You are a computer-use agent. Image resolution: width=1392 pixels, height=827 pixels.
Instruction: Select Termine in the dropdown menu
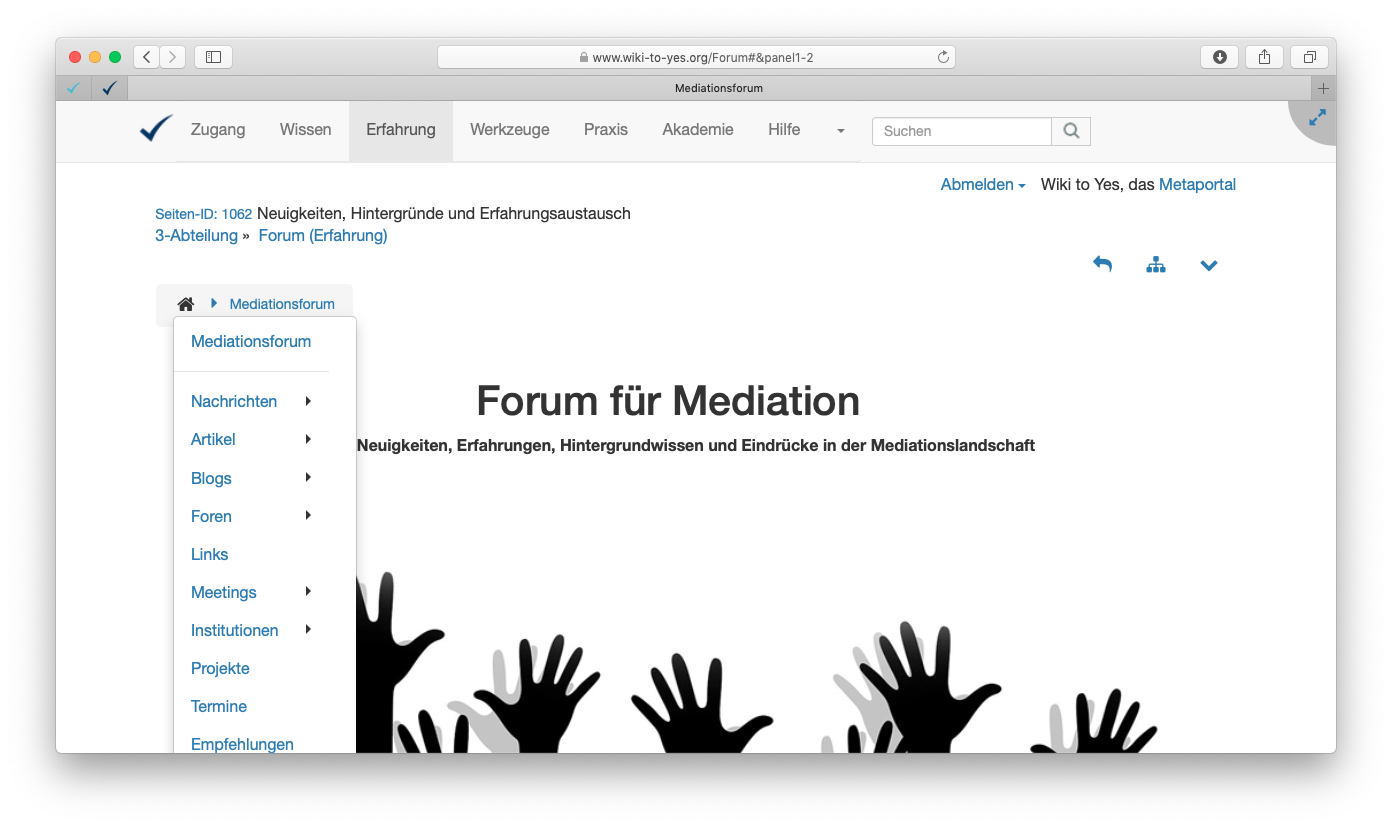coord(219,706)
